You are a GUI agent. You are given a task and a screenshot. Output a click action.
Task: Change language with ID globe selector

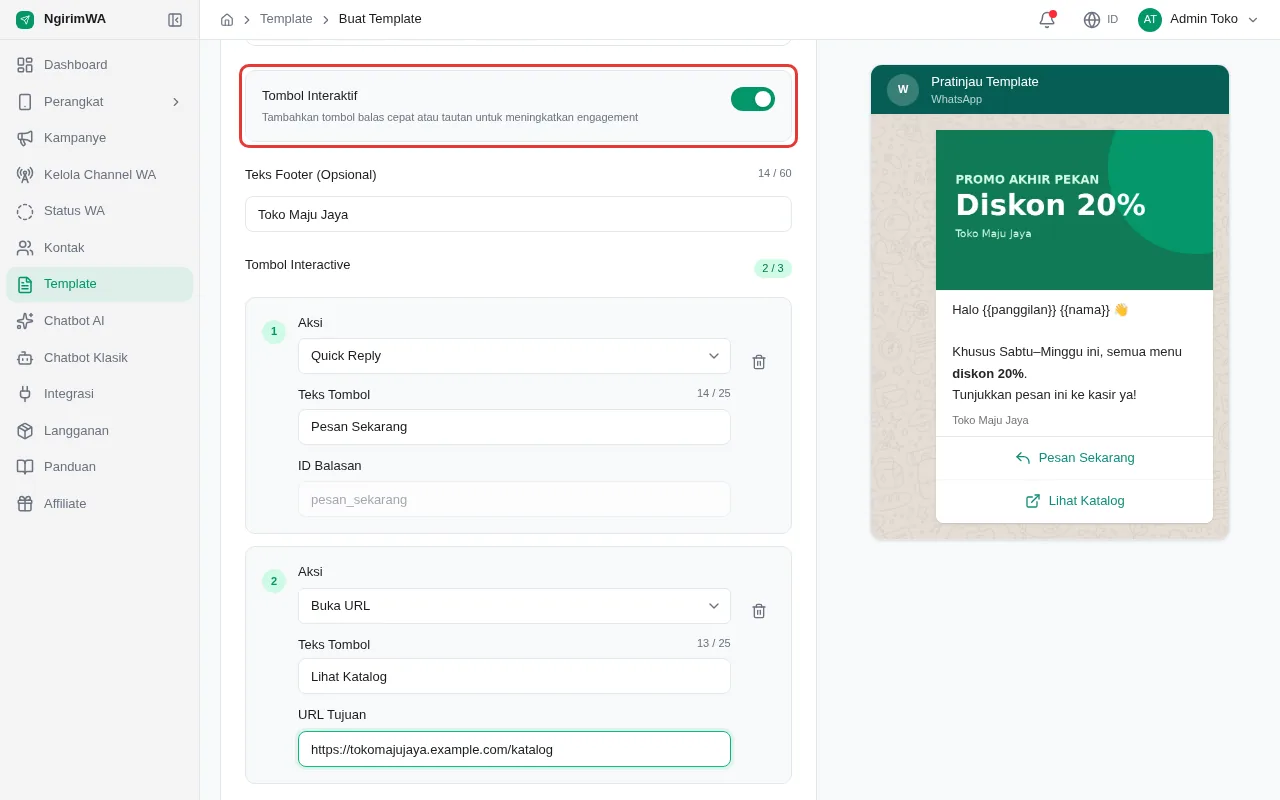point(1101,19)
